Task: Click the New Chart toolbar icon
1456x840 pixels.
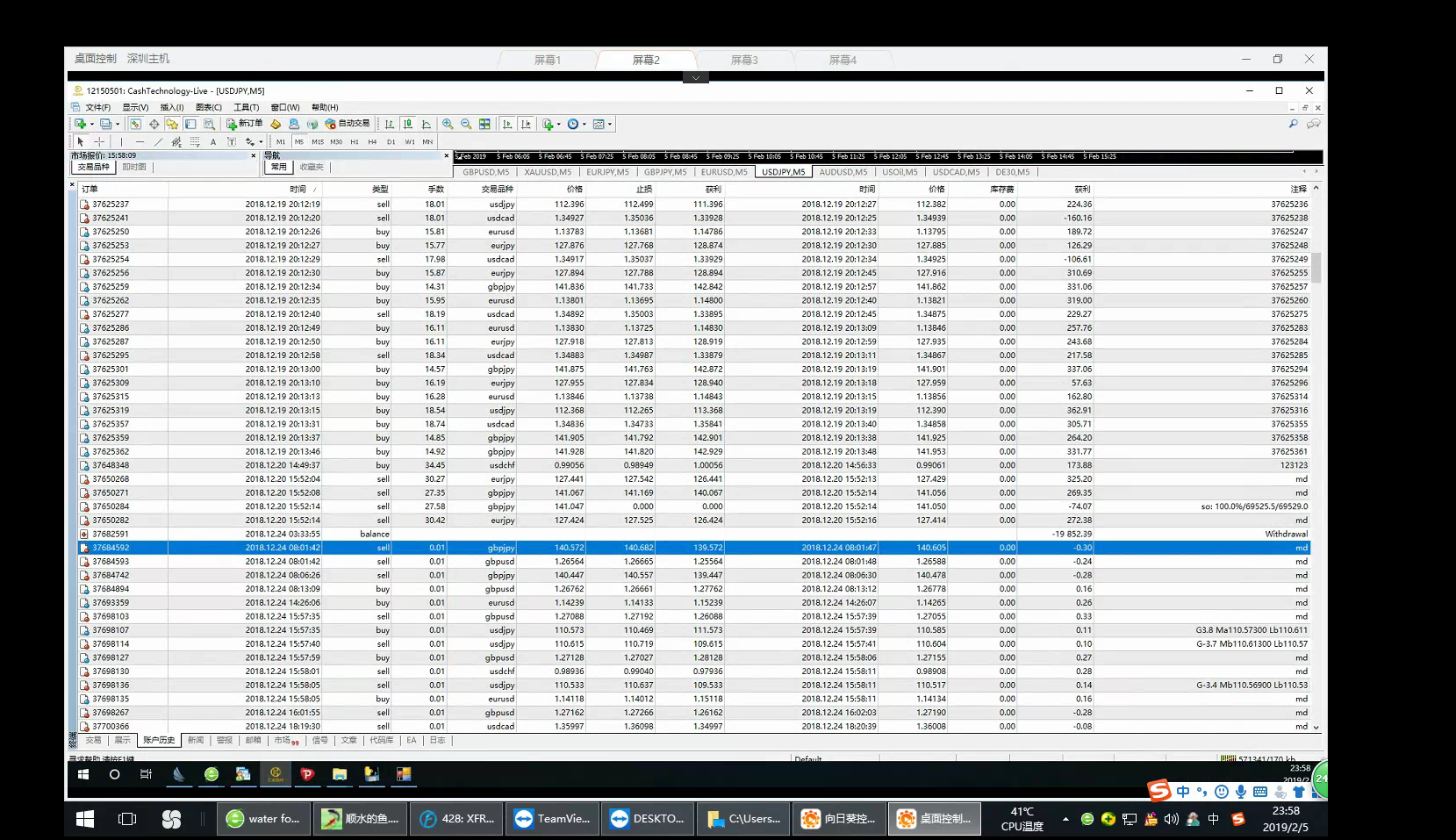Action: pyautogui.click(x=80, y=124)
